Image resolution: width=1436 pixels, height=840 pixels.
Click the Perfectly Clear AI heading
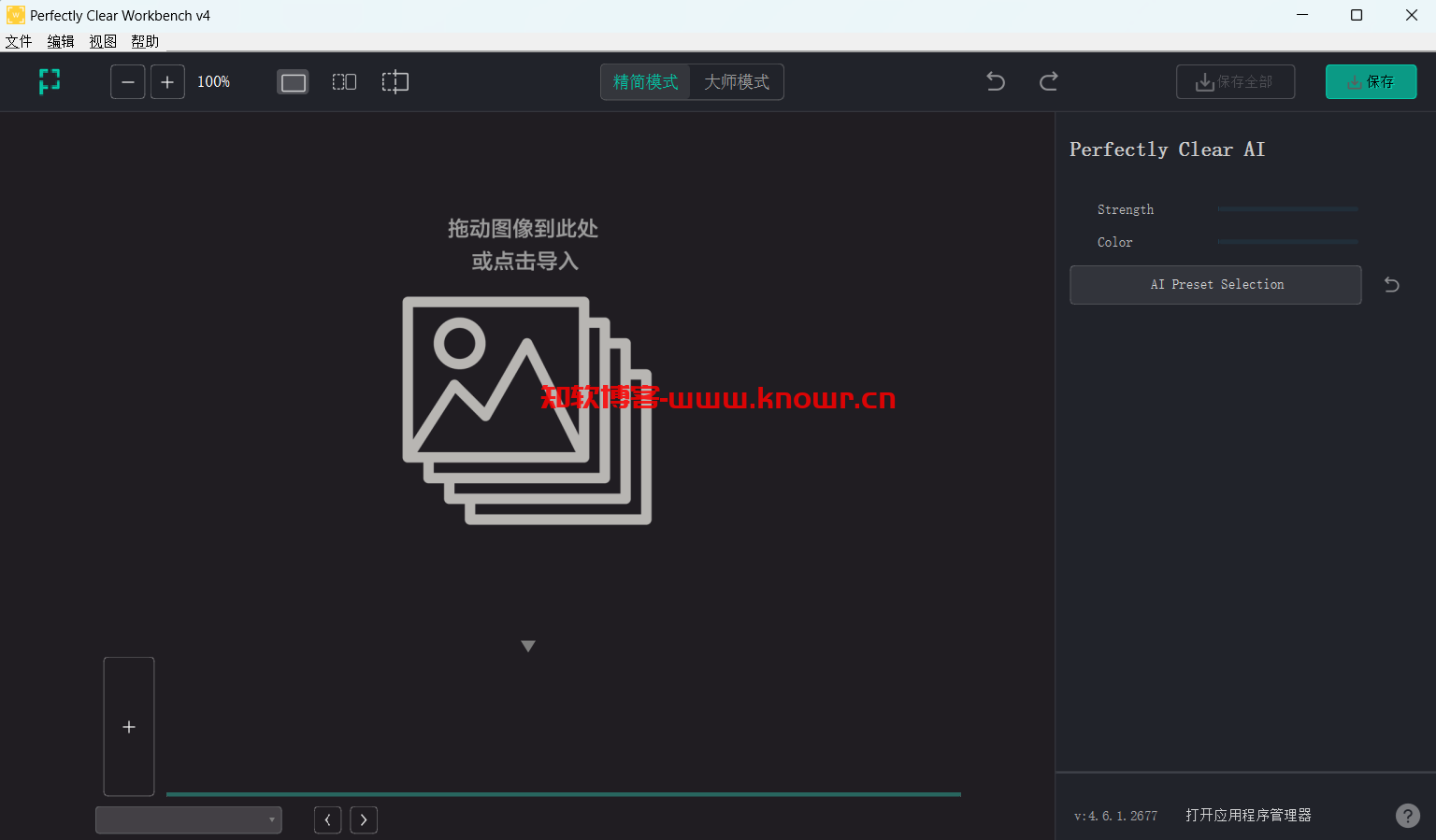pyautogui.click(x=1167, y=149)
